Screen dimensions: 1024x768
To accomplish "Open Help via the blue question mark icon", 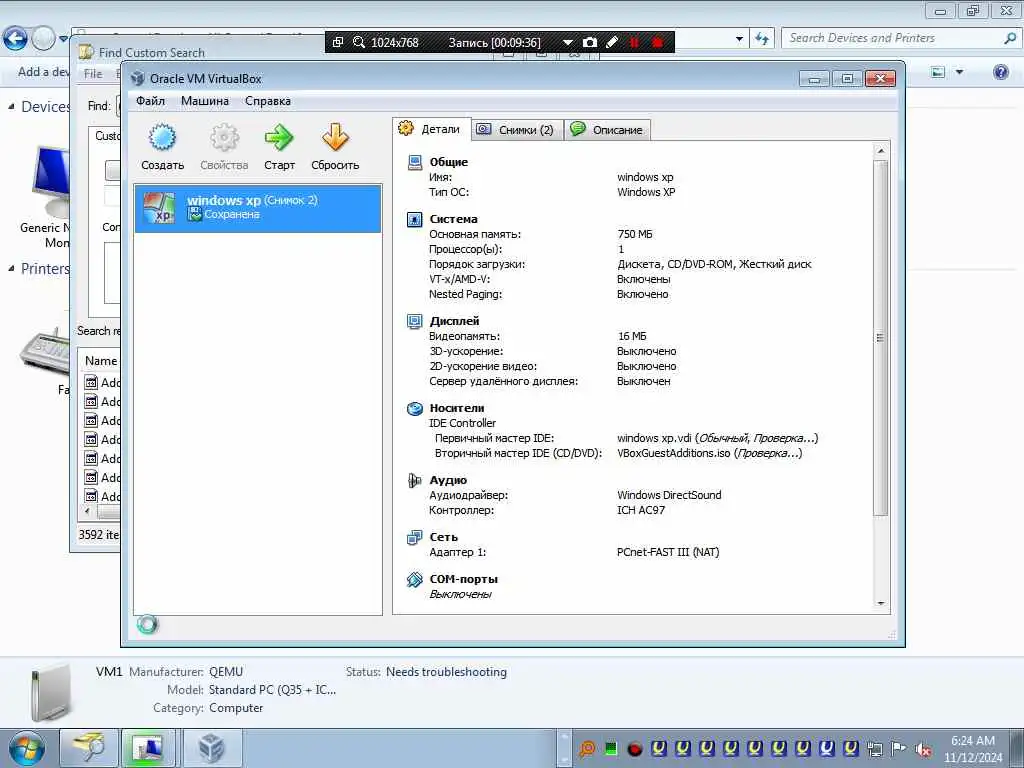I will (1000, 72).
